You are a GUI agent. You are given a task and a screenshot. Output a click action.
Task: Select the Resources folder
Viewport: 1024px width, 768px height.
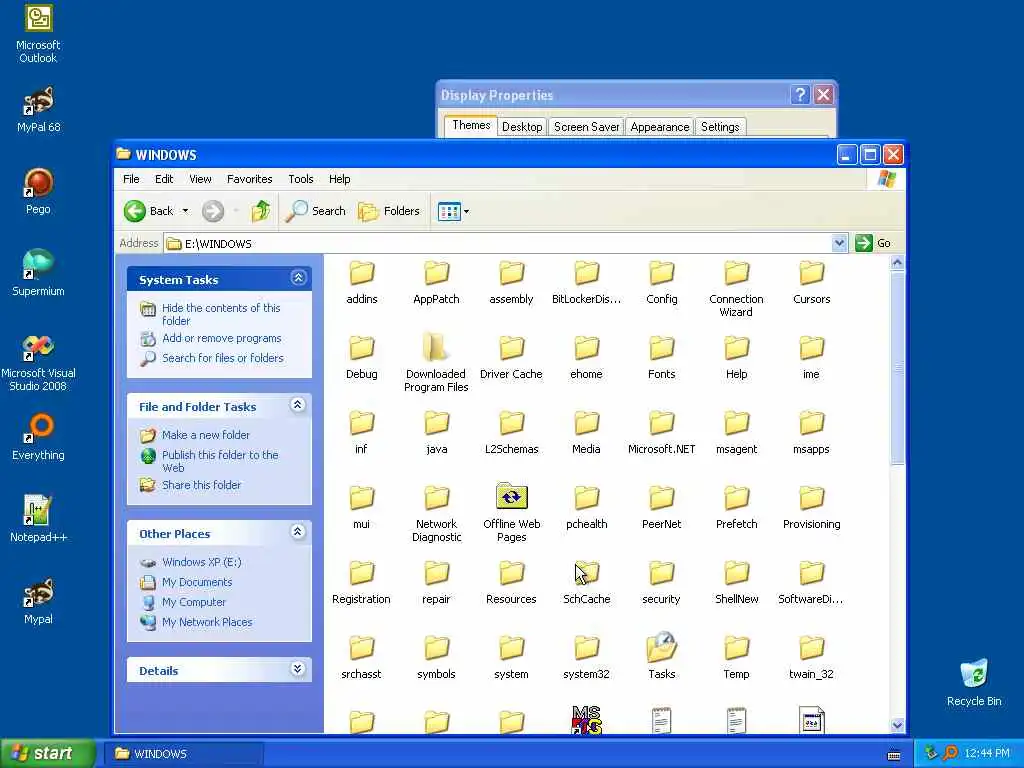(511, 584)
